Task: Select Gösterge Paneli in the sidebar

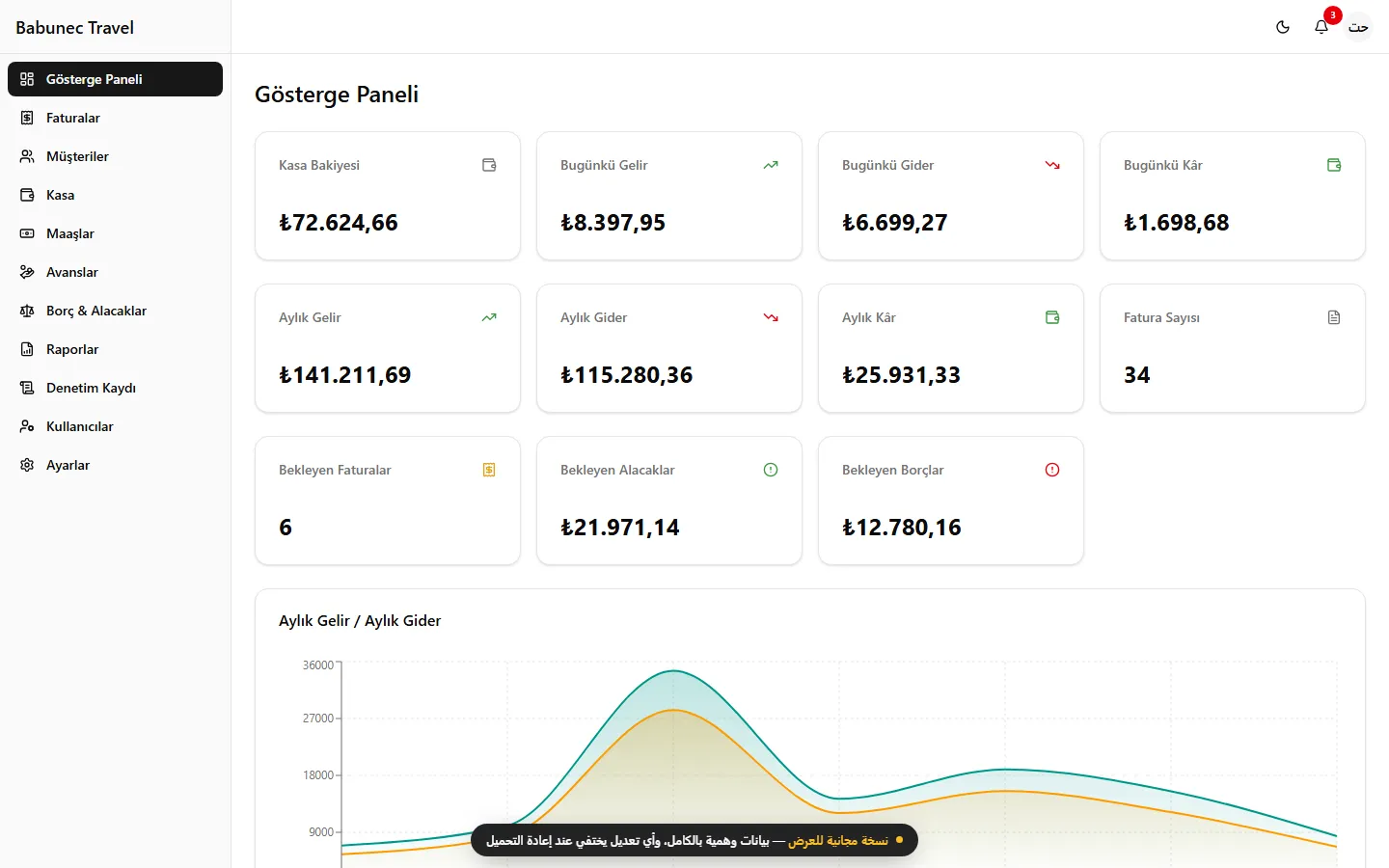Action: coord(115,79)
